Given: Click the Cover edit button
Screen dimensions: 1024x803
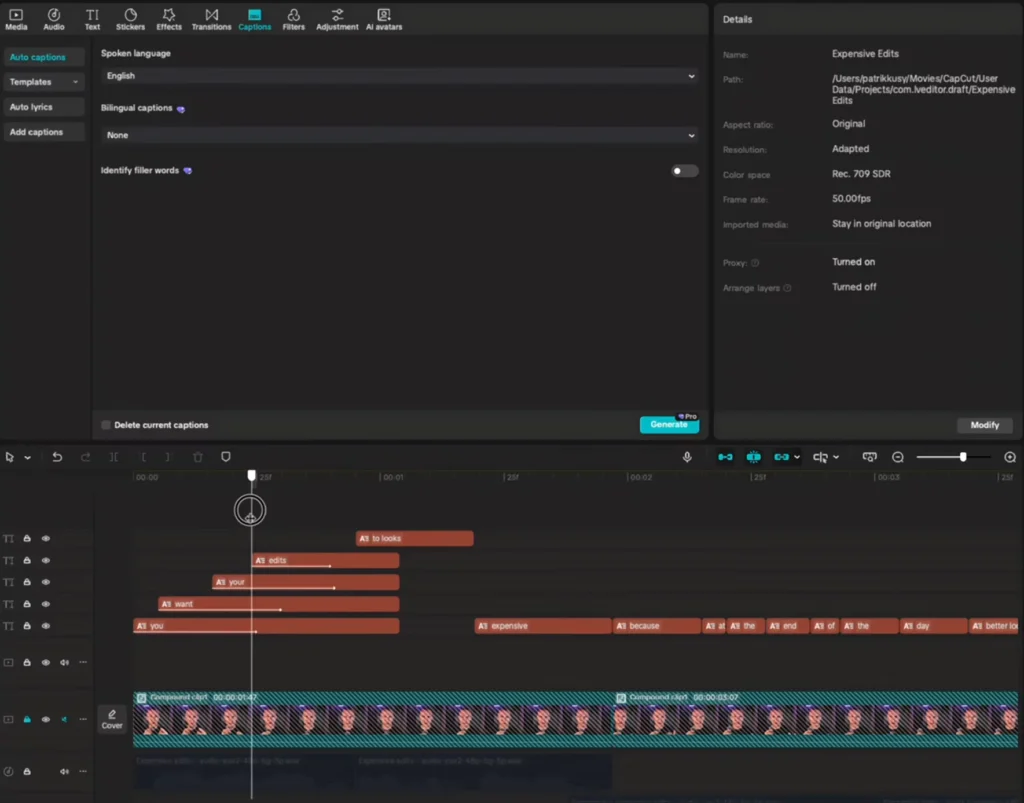Looking at the screenshot, I should 112,719.
